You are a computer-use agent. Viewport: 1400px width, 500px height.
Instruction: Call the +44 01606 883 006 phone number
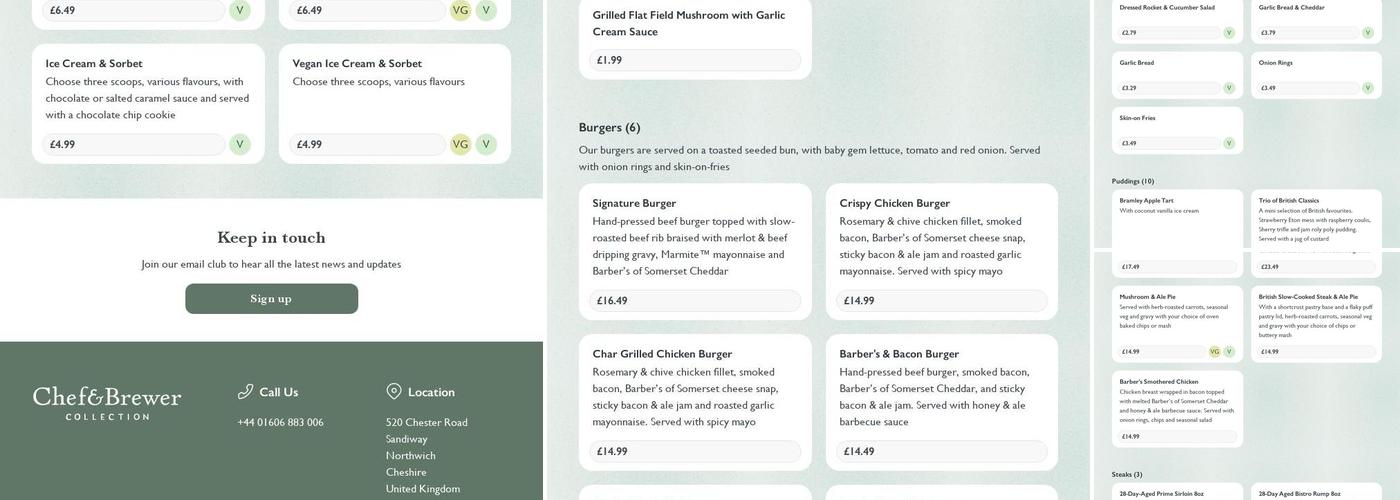pos(280,423)
